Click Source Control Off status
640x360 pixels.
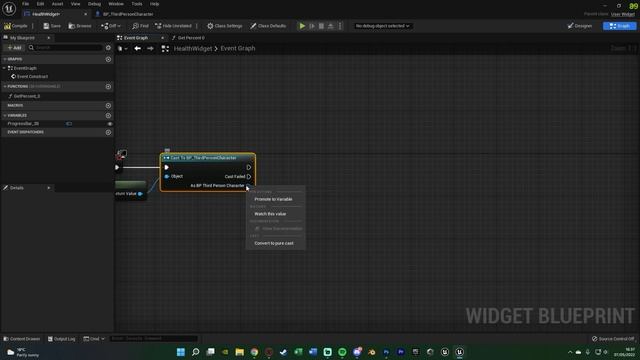pyautogui.click(x=613, y=339)
